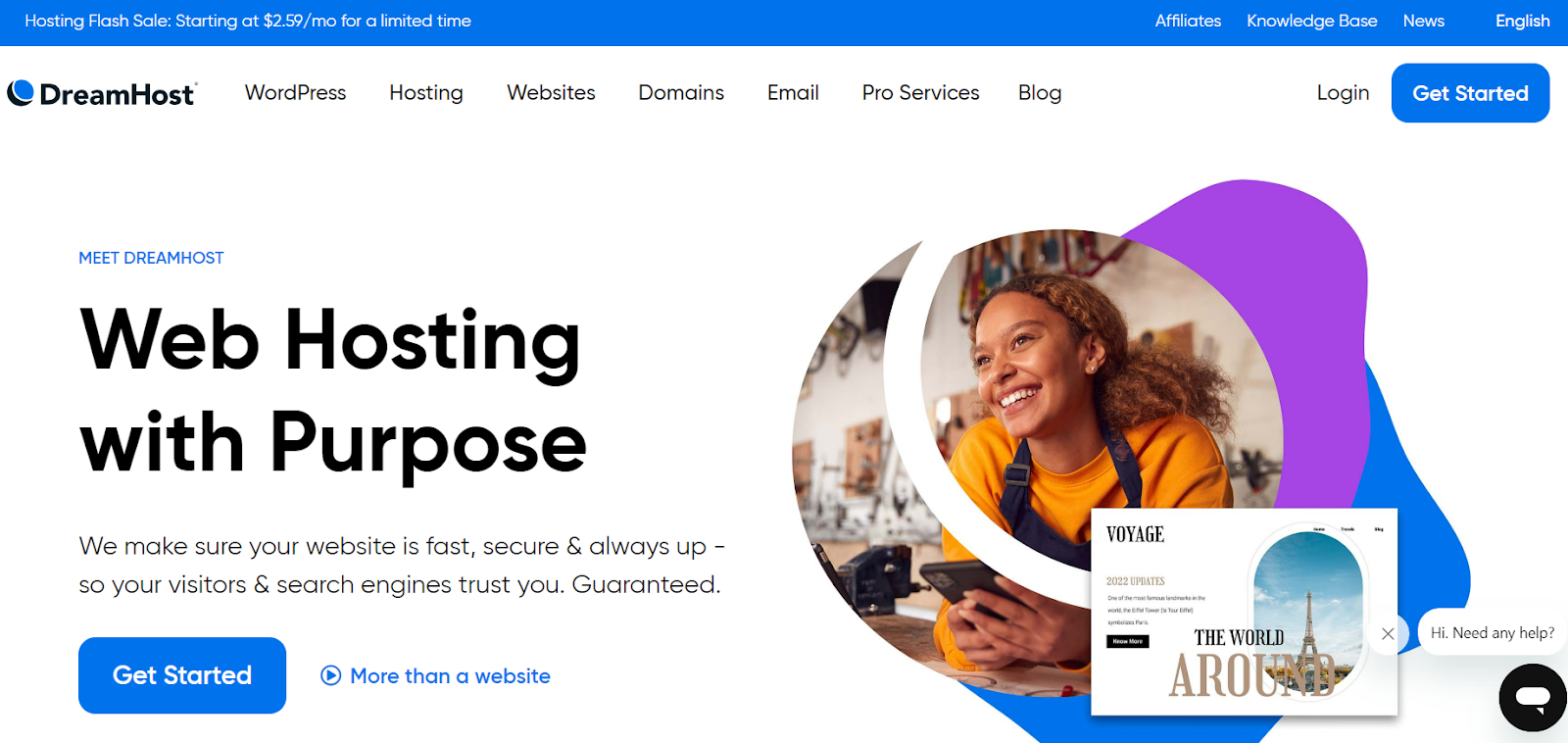Viewport: 1568px width, 743px height.
Task: Open the Hosting menu
Action: click(426, 93)
